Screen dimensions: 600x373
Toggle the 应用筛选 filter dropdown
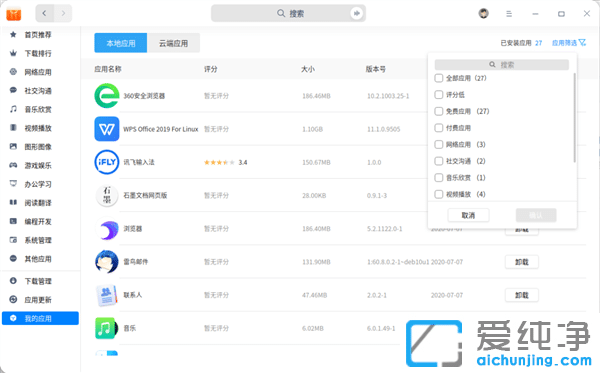569,43
